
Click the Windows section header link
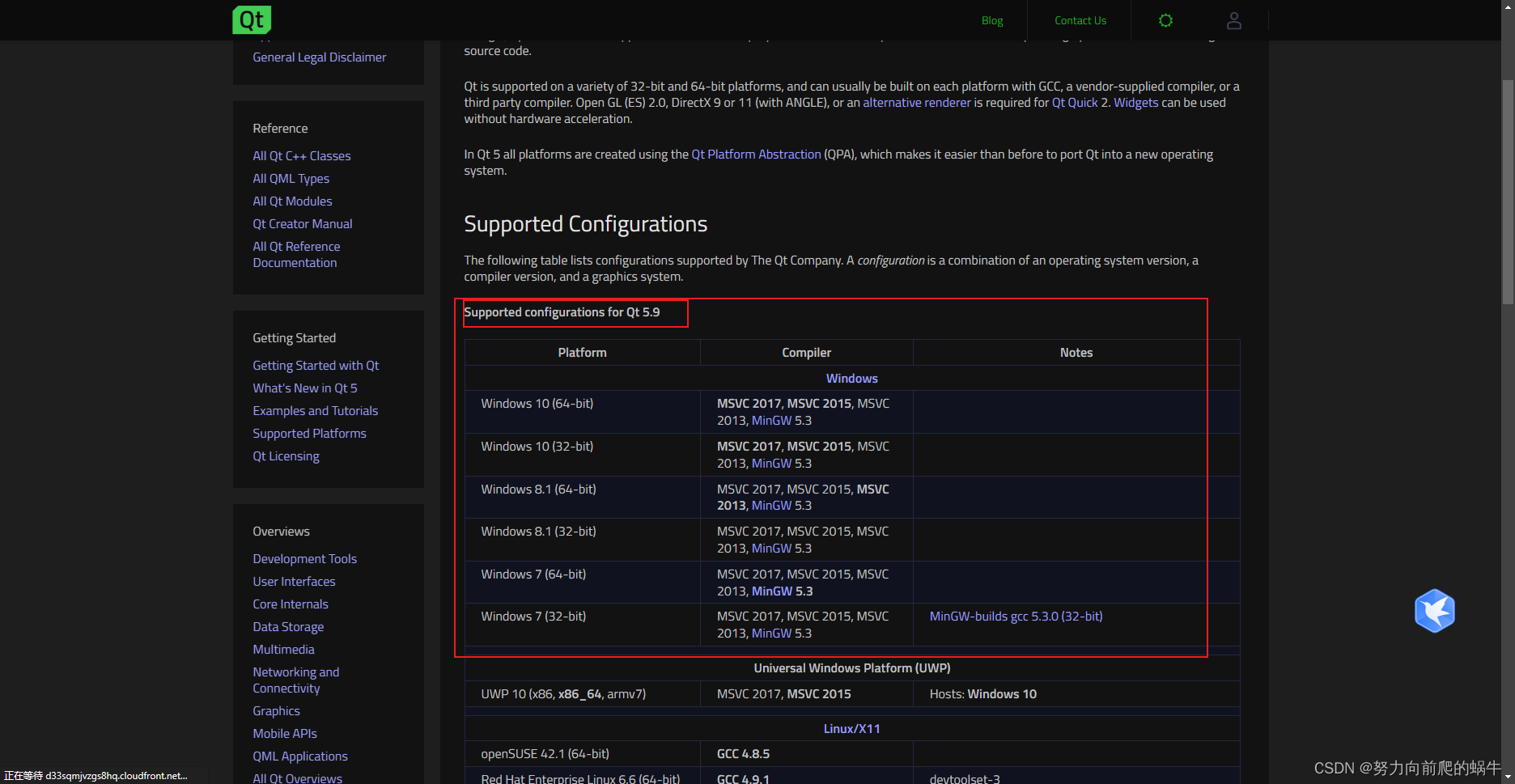(851, 379)
